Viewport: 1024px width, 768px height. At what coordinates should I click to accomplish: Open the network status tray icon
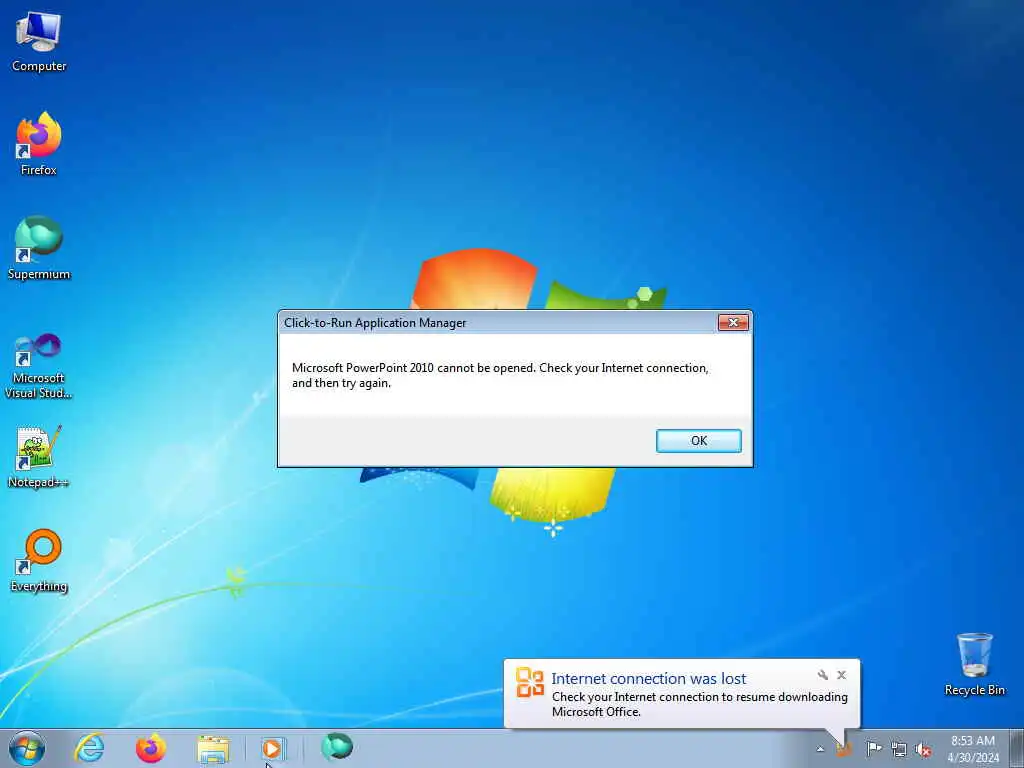[899, 749]
